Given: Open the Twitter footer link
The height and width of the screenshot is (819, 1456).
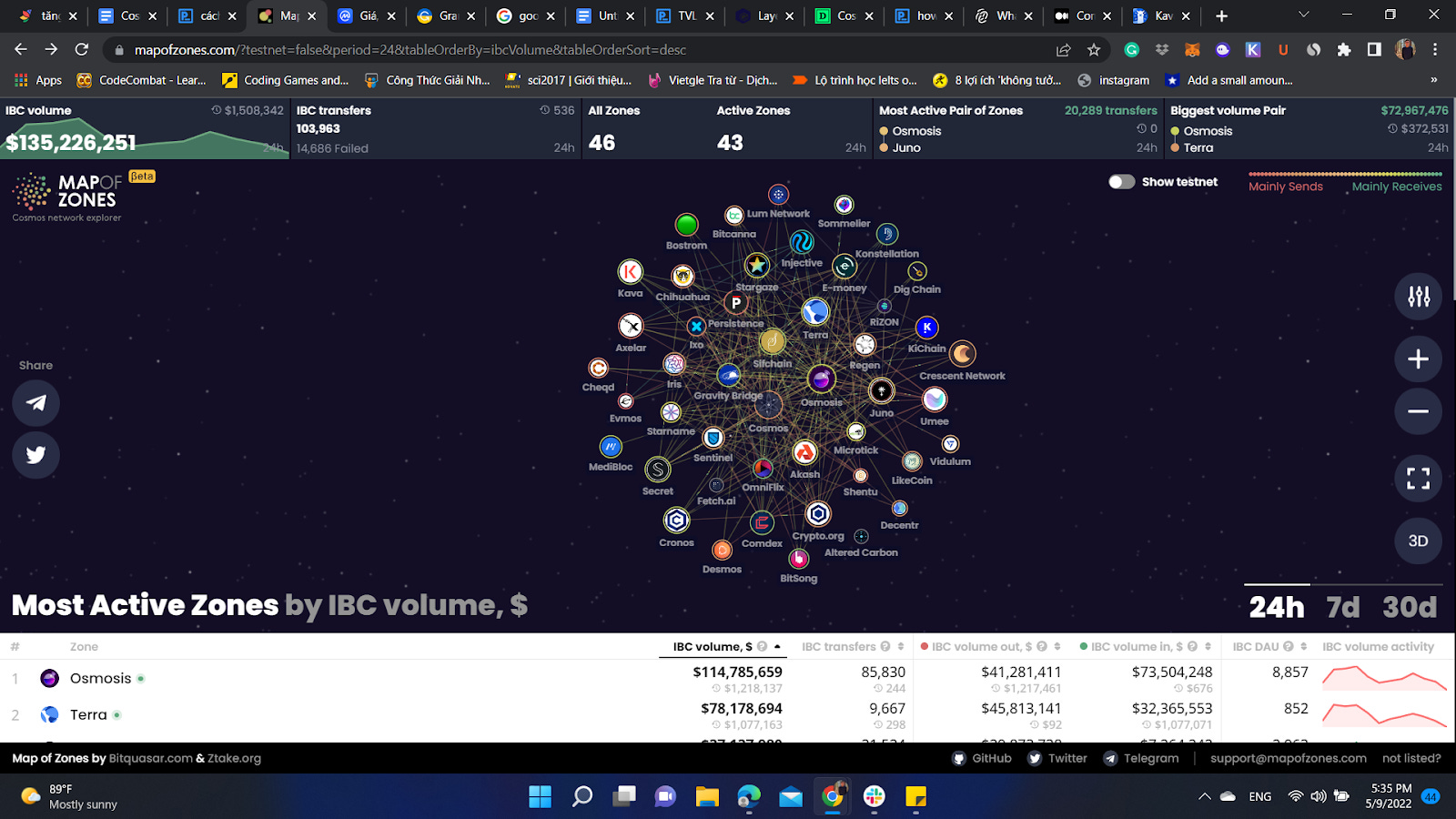Looking at the screenshot, I should tap(1057, 758).
